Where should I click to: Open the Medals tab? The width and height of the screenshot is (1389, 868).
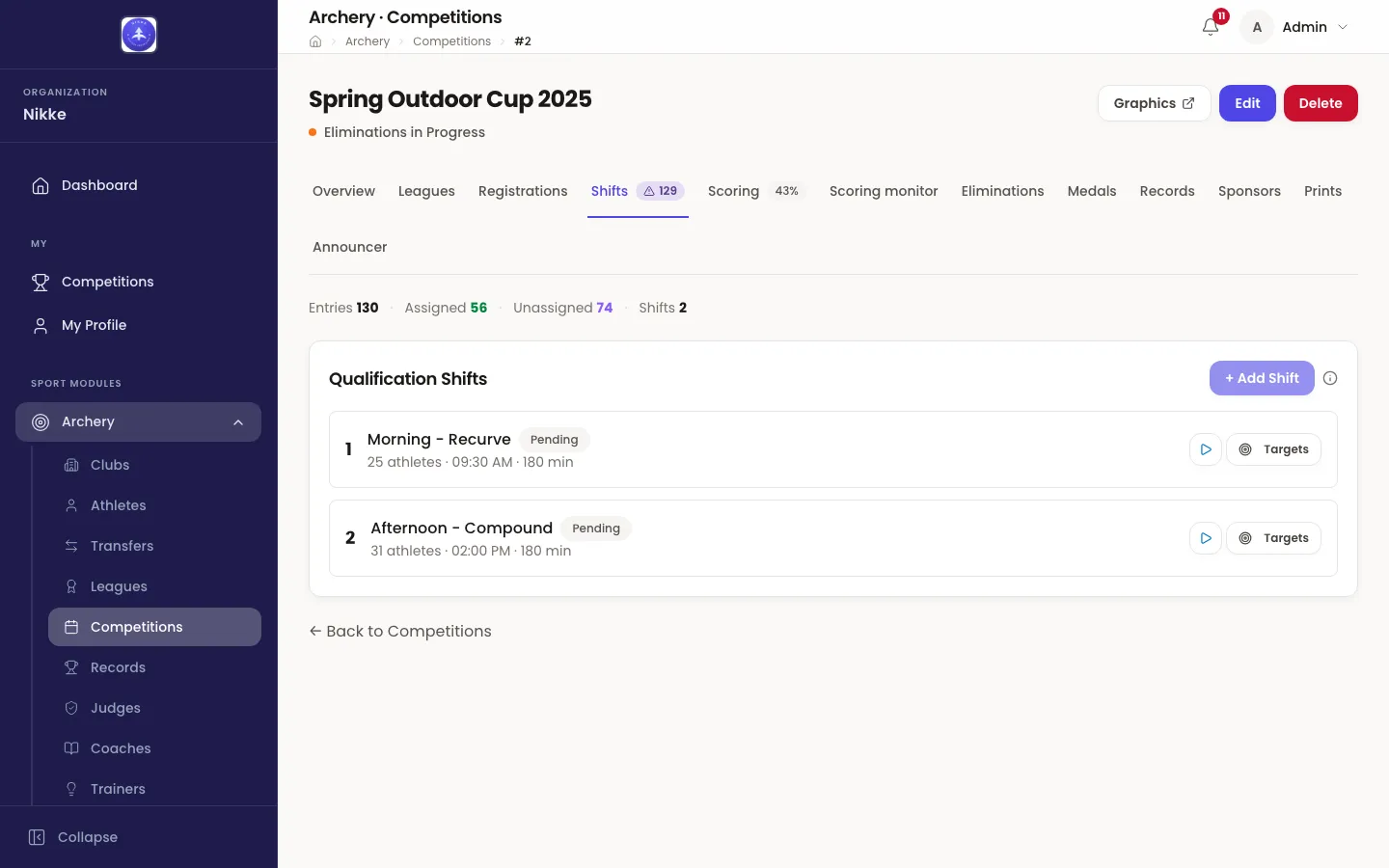(1092, 191)
